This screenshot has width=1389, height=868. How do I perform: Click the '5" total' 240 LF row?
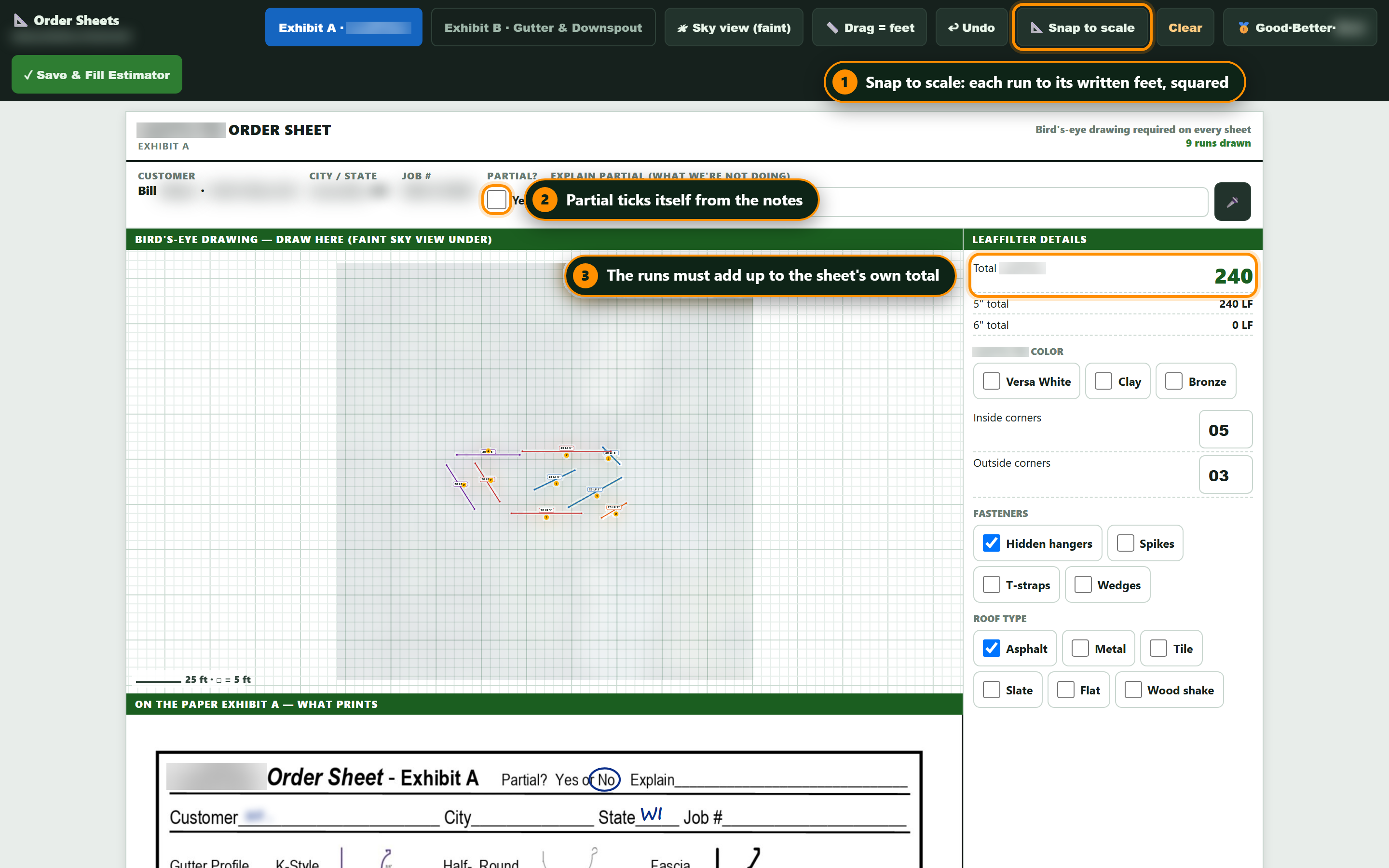point(1112,304)
